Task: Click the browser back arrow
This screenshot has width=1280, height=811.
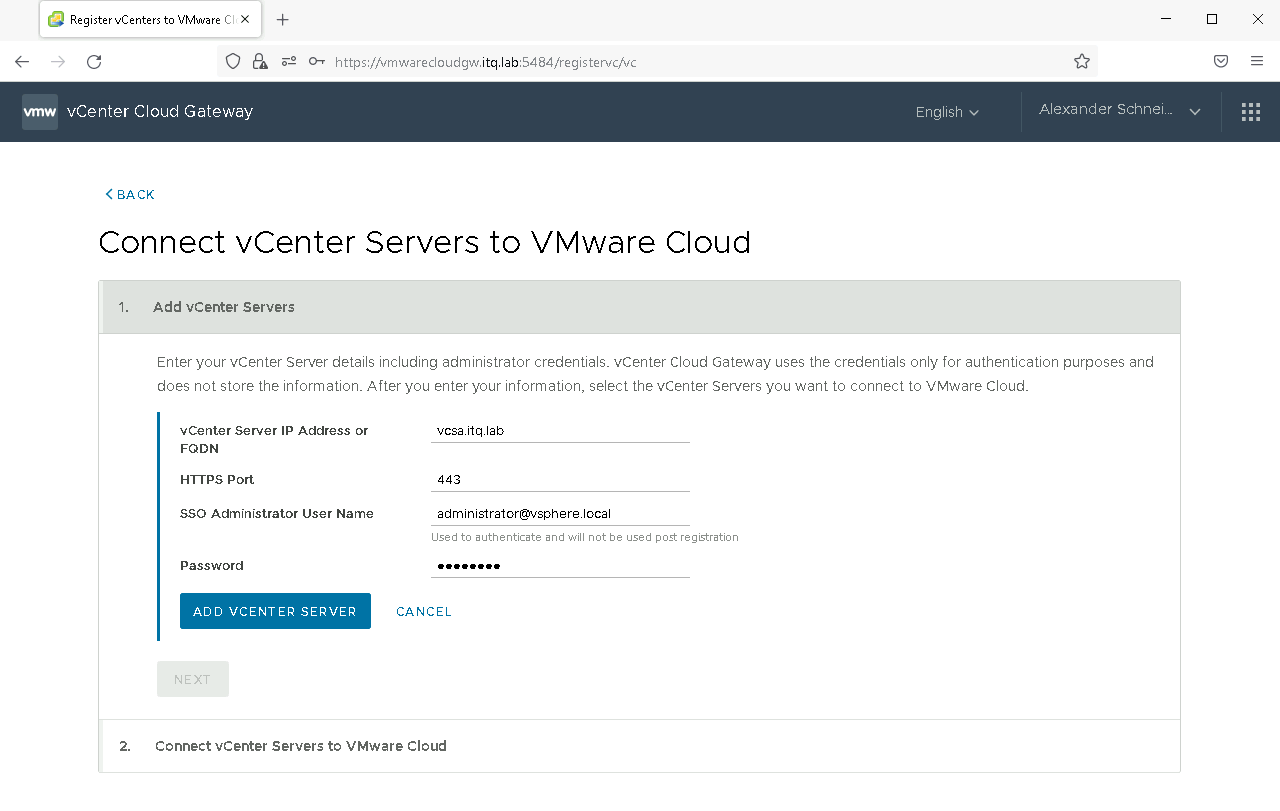Action: tap(22, 62)
